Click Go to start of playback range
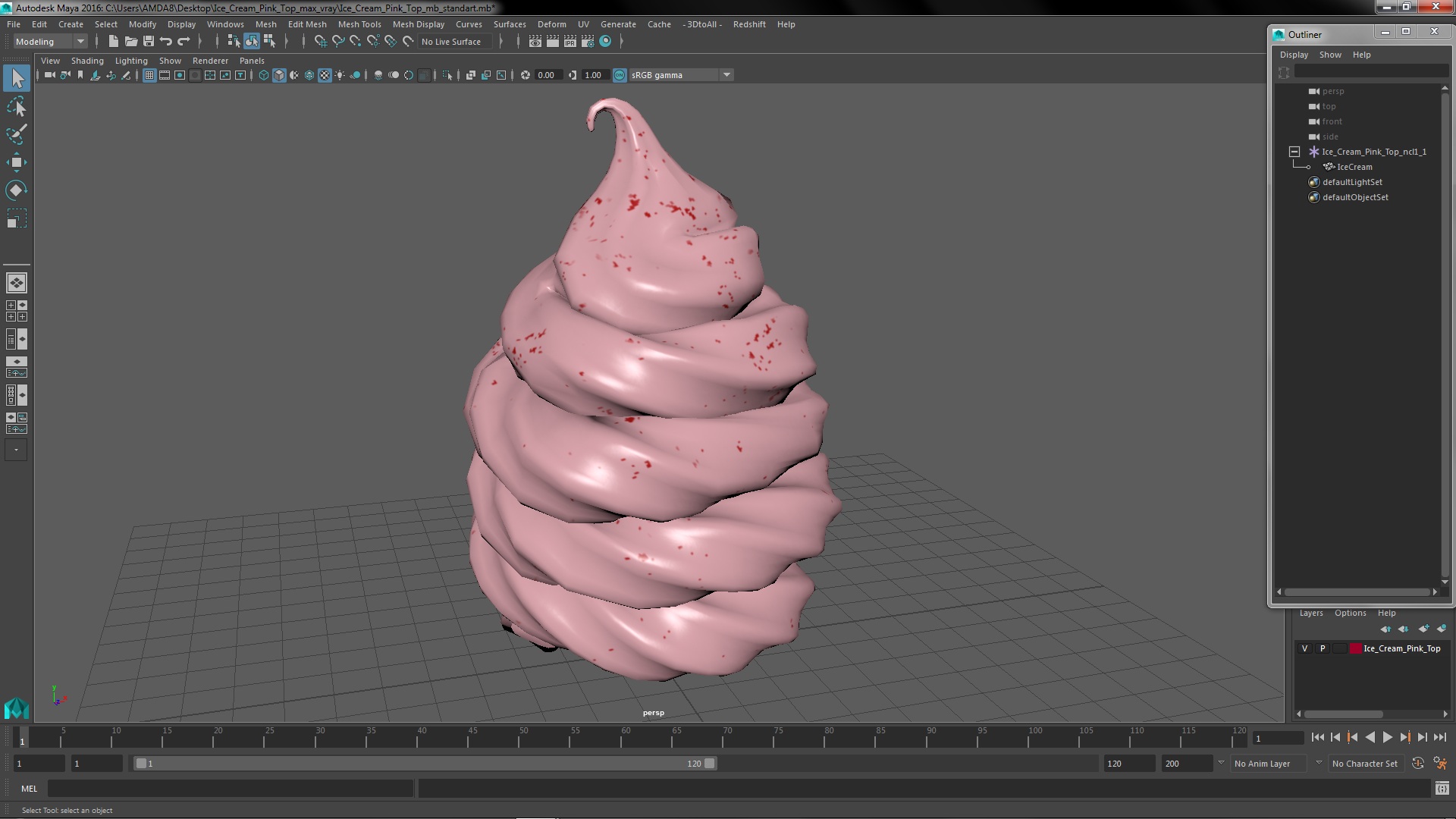 pyautogui.click(x=1317, y=737)
